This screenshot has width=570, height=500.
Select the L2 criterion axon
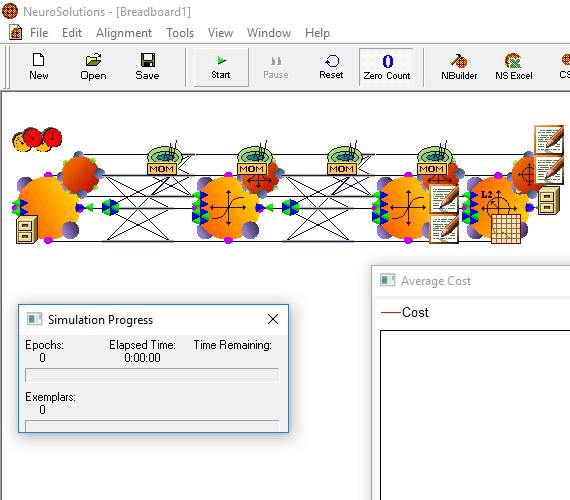[496, 207]
